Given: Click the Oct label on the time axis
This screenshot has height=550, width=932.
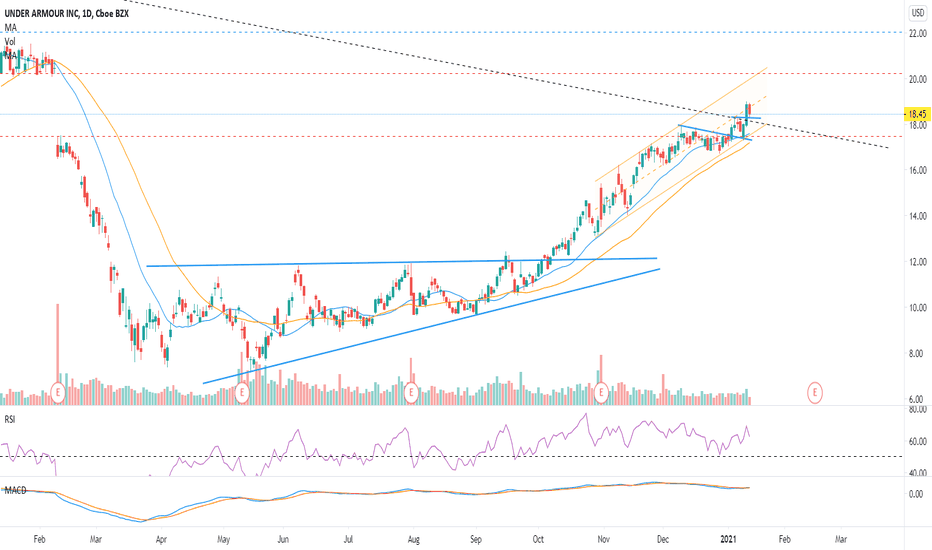Looking at the screenshot, I should click(x=538, y=539).
